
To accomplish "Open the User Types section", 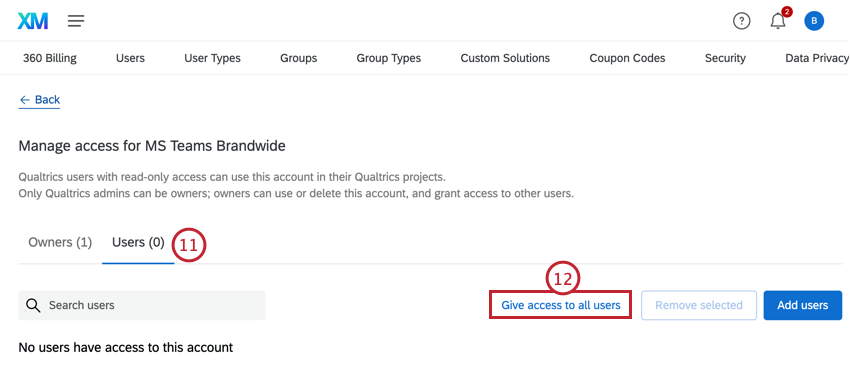I will click(212, 58).
